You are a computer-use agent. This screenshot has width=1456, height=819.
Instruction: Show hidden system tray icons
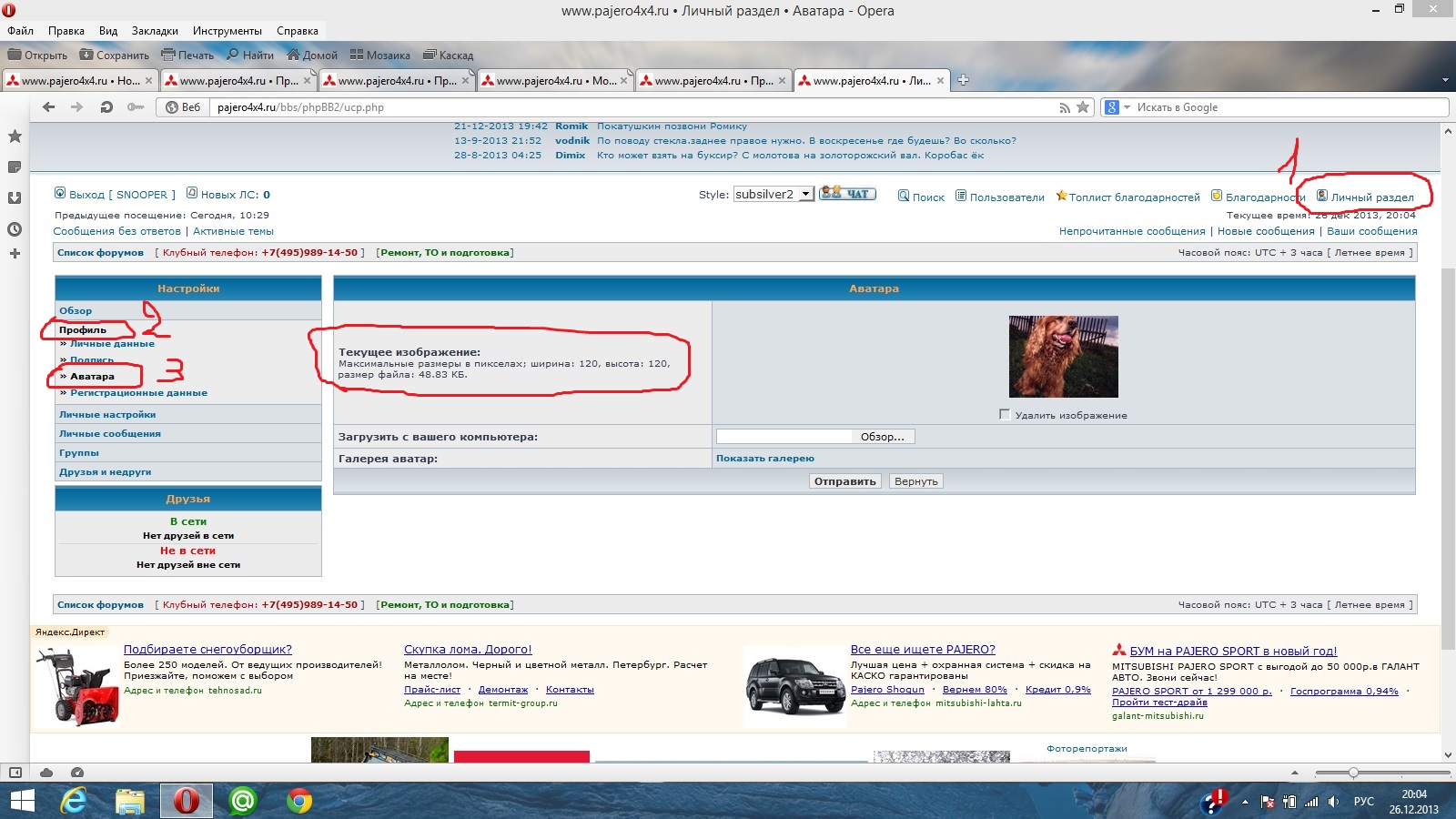click(1245, 802)
